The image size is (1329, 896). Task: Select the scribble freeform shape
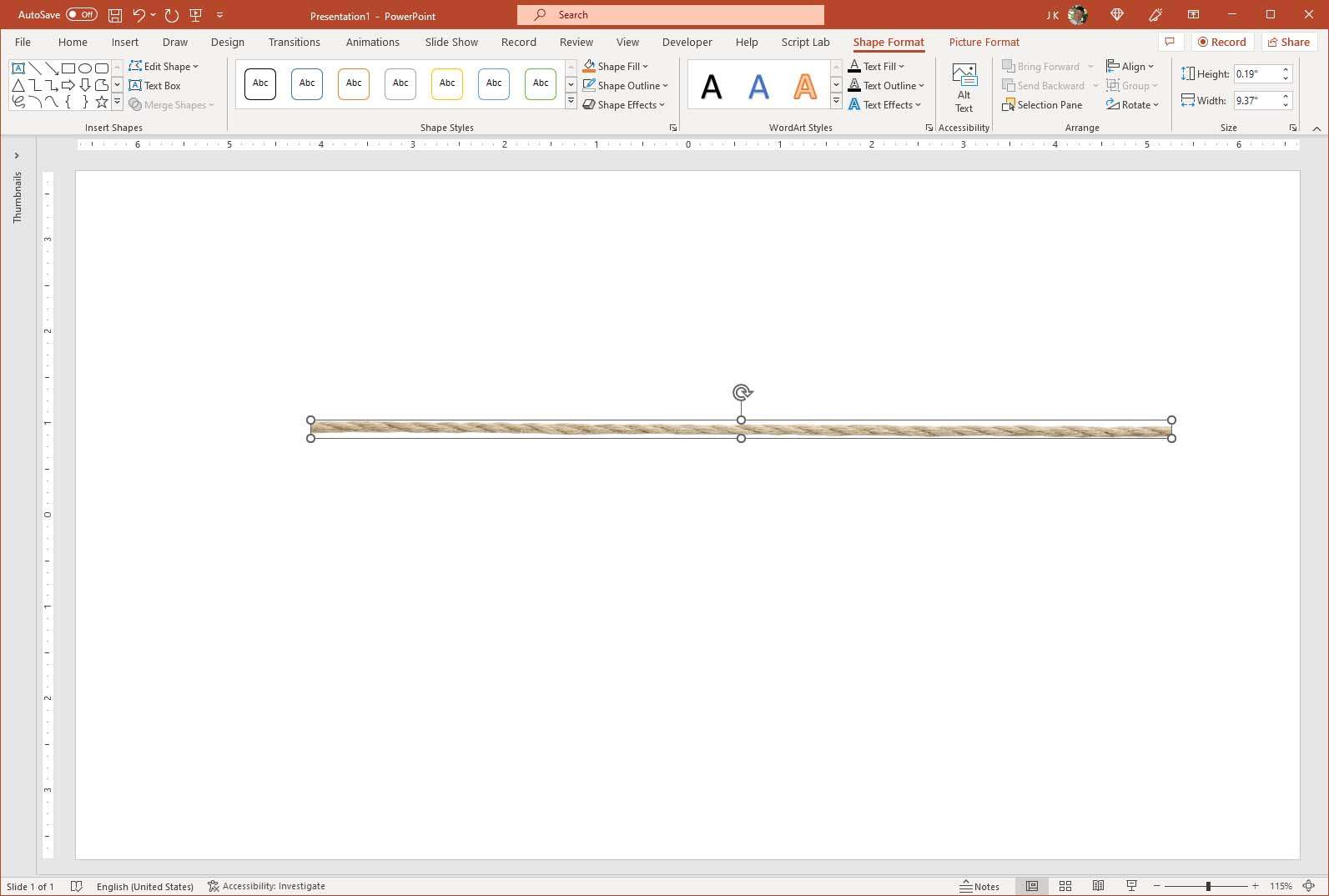click(x=18, y=102)
